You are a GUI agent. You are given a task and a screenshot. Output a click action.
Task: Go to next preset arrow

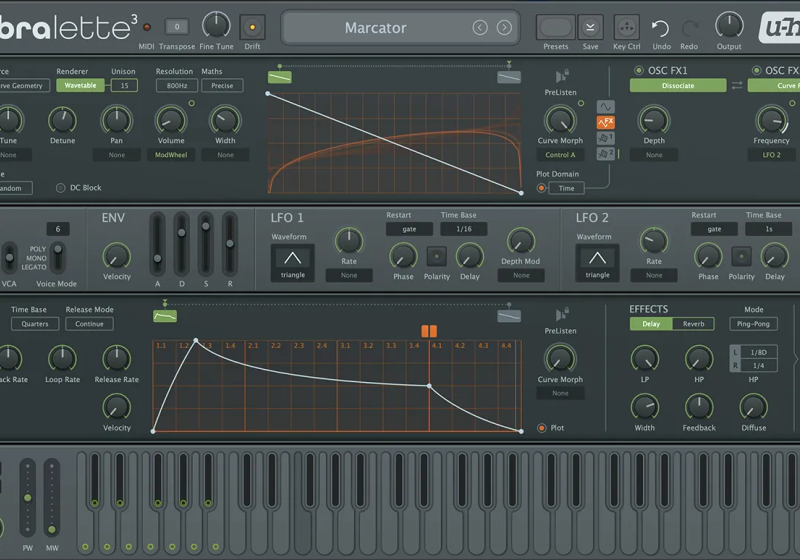coord(504,28)
